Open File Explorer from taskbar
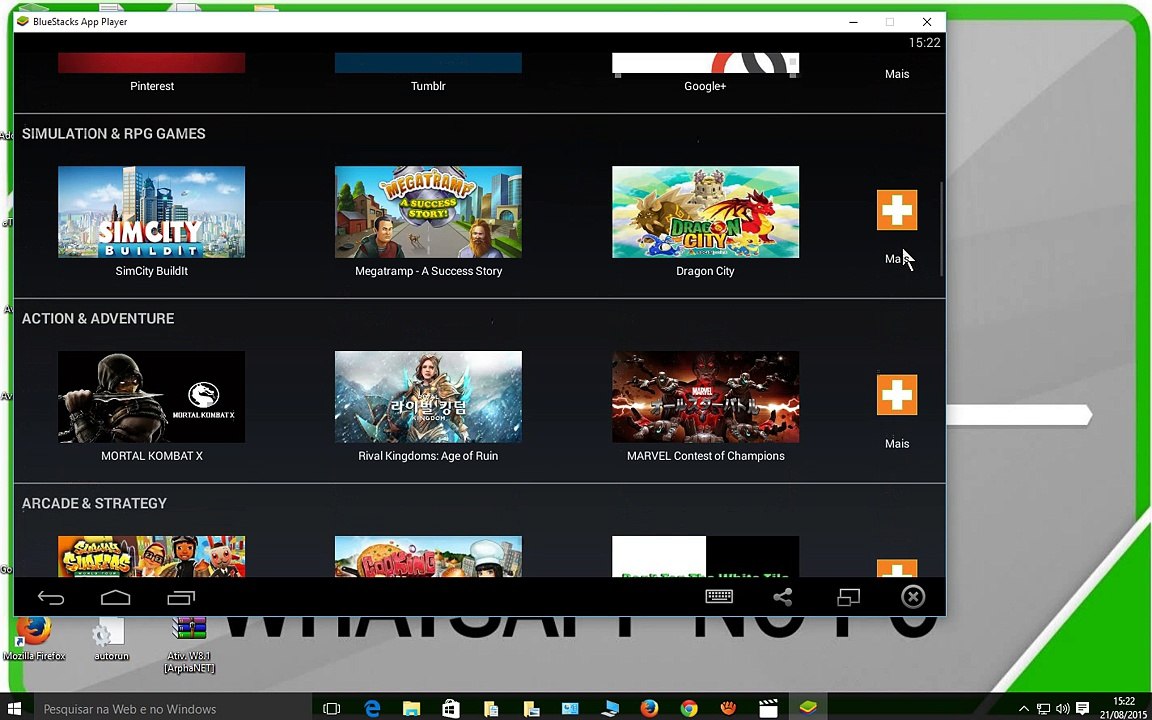Viewport: 1152px width, 720px height. pos(411,709)
